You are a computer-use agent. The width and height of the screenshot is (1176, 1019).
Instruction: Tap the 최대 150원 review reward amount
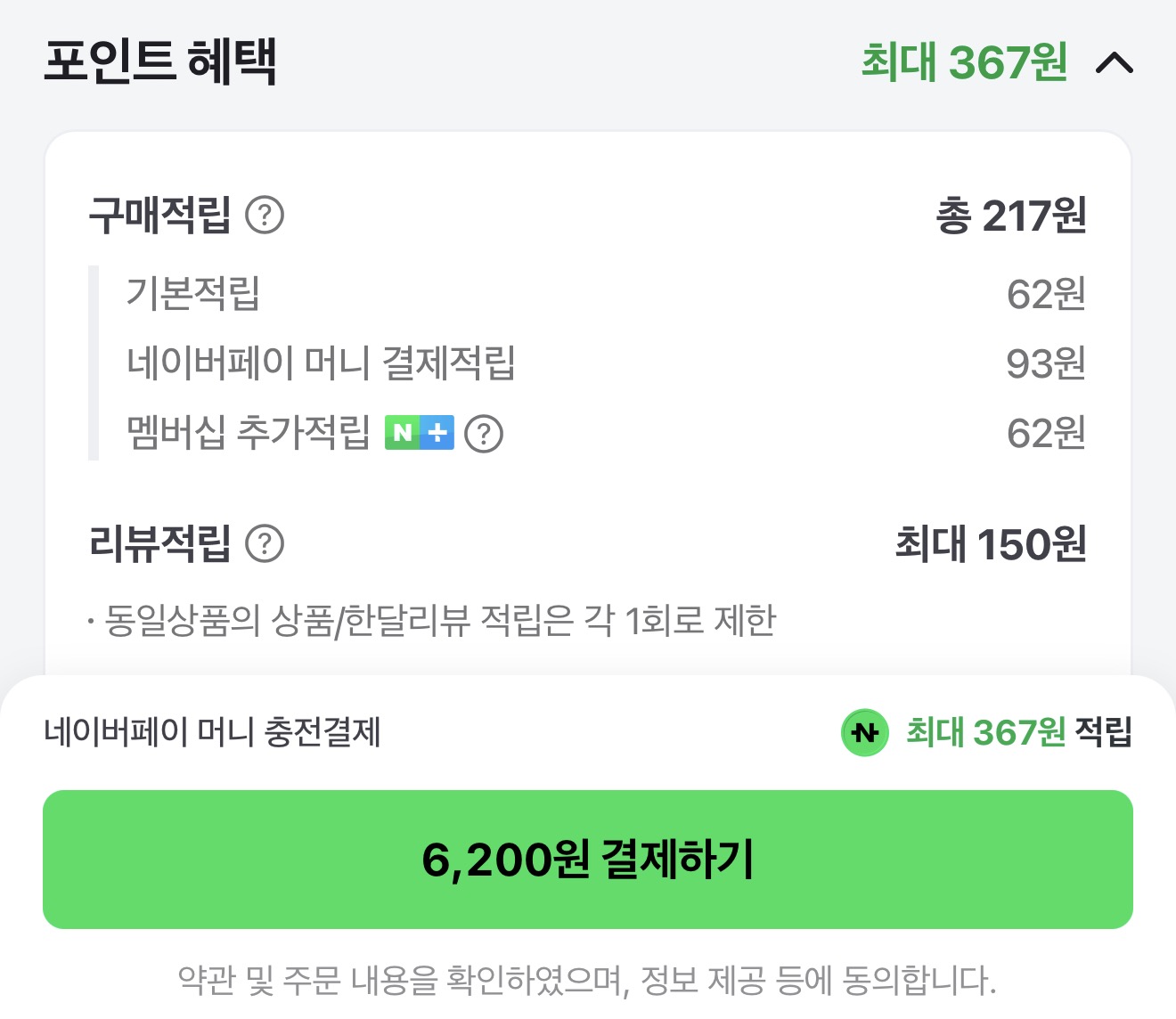coord(990,543)
